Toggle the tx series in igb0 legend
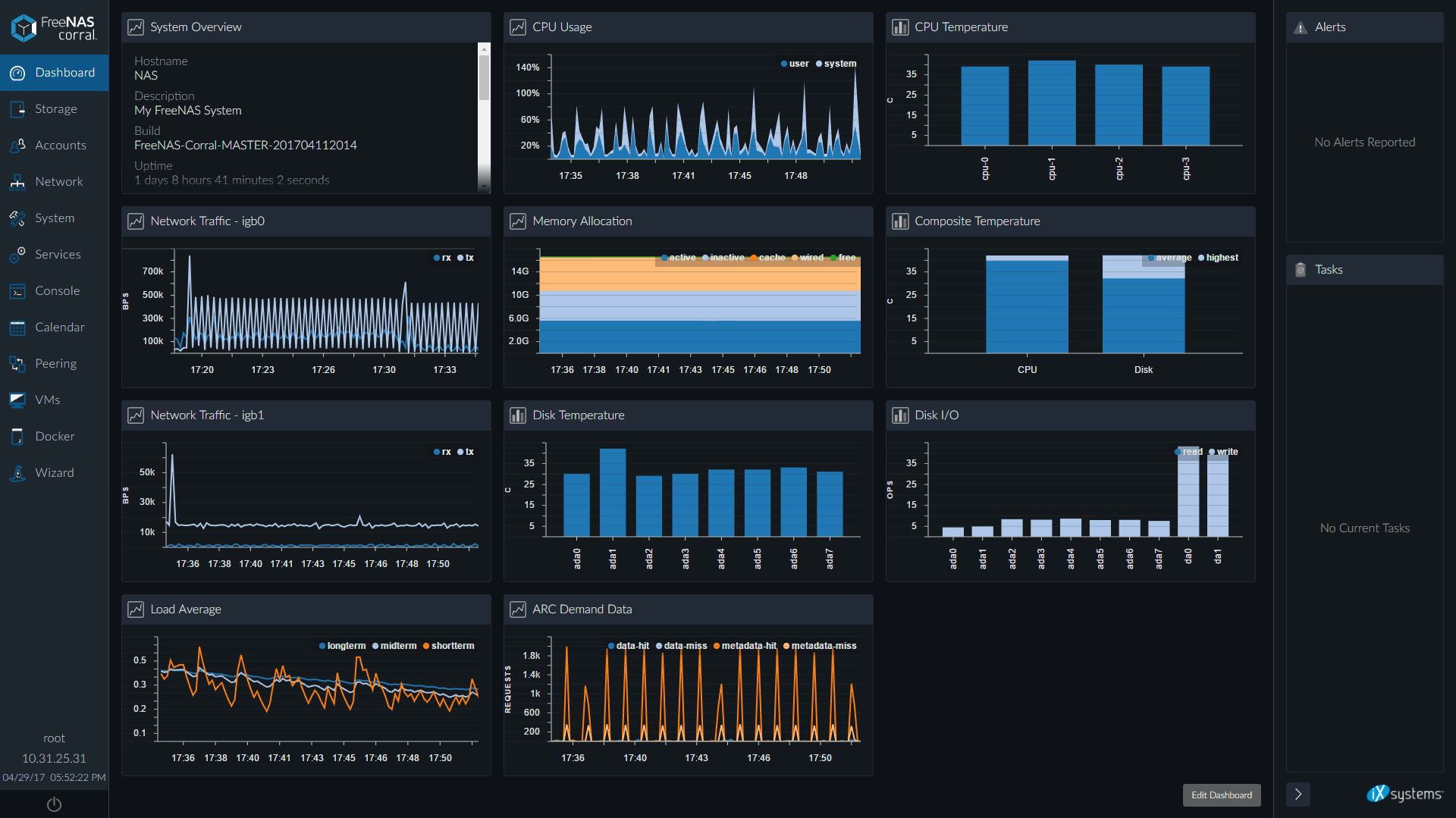Viewport: 1456px width, 818px height. coord(466,258)
